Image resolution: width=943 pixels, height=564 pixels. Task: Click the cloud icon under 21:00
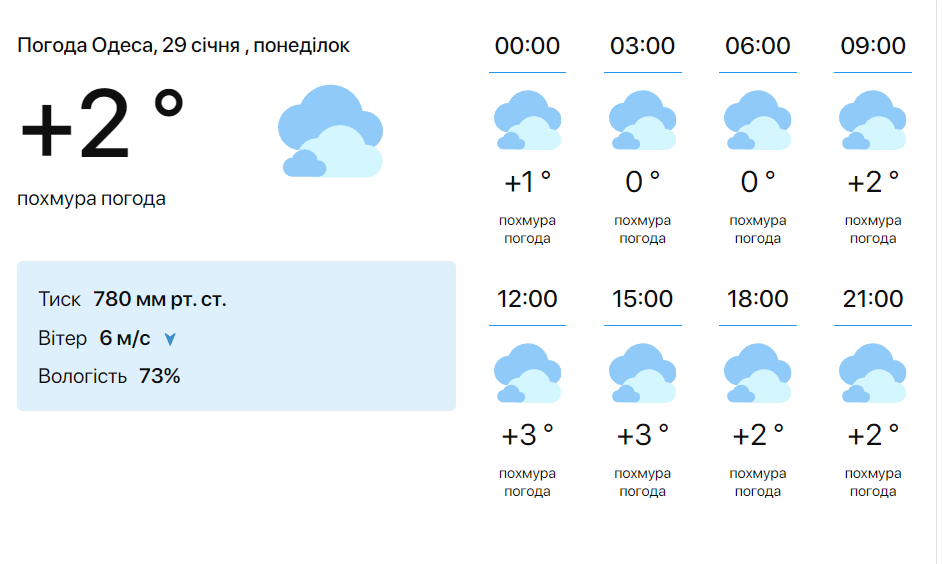pyautogui.click(x=873, y=373)
